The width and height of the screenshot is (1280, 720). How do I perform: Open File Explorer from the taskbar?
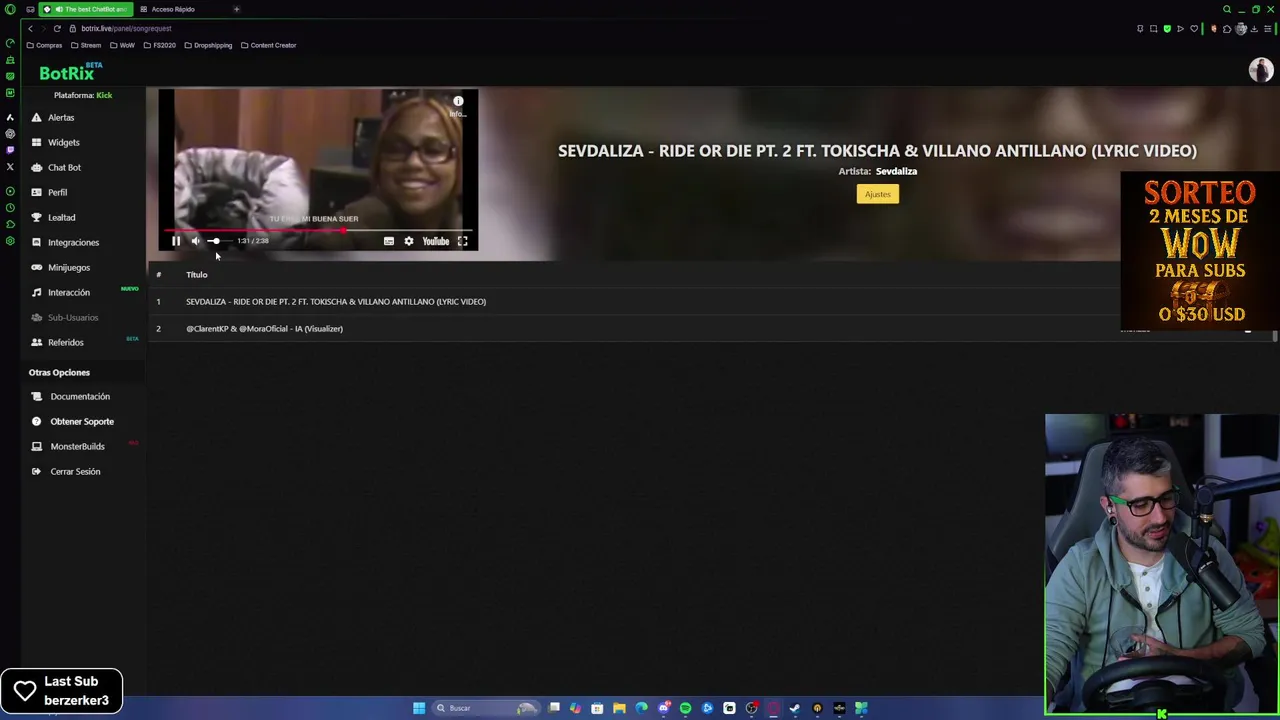pos(619,708)
